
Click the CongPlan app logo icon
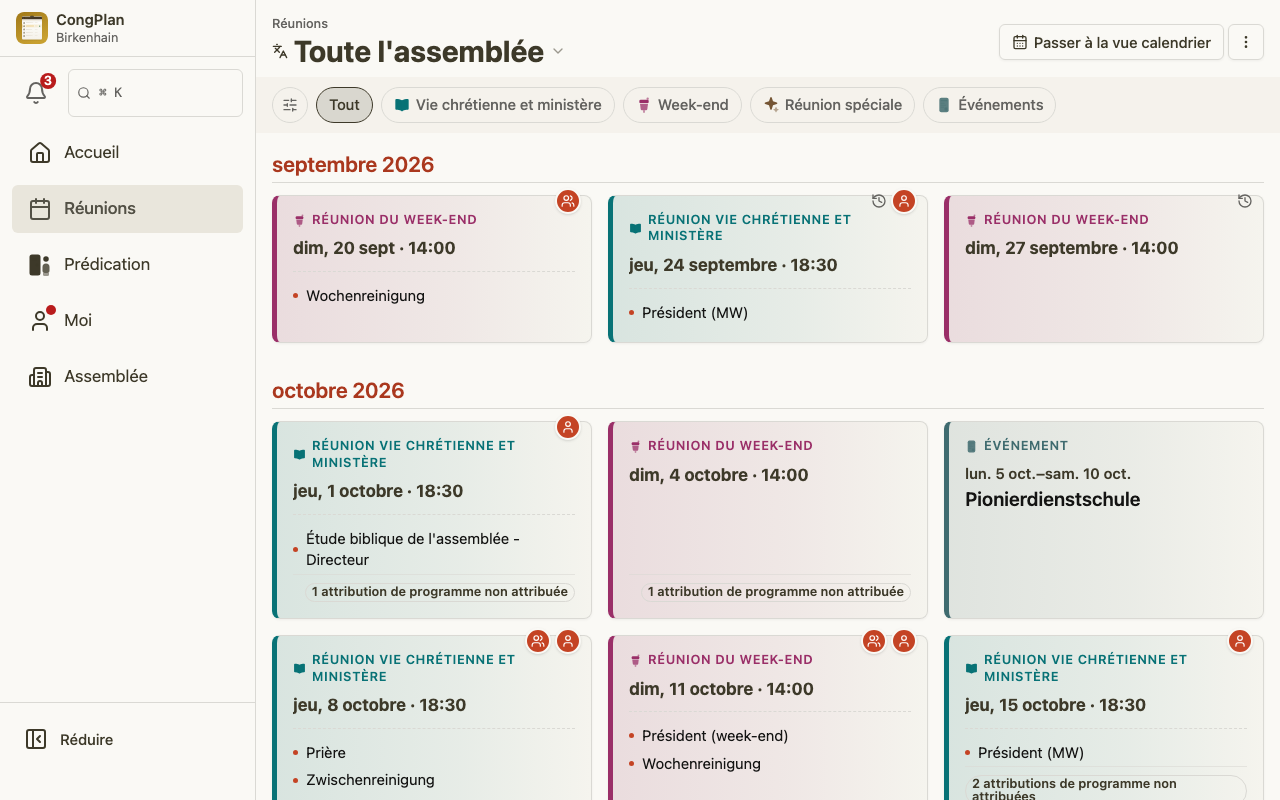point(32,28)
